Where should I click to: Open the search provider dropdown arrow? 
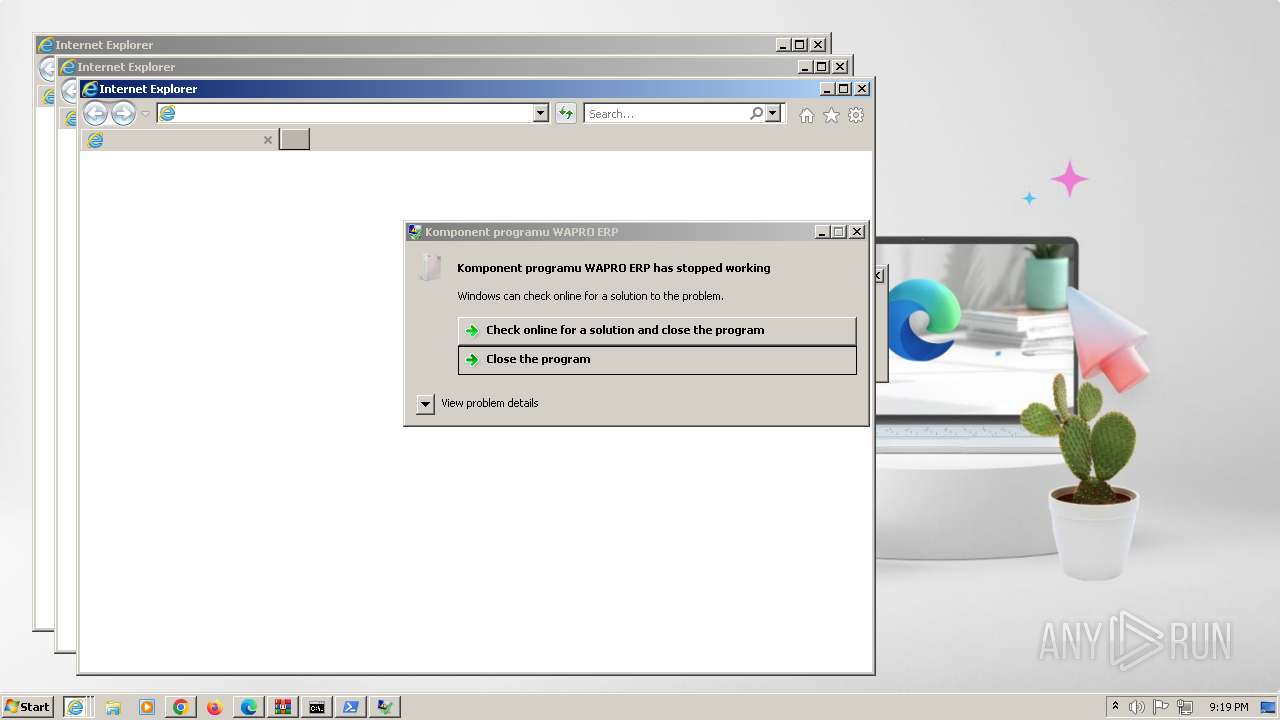(772, 114)
